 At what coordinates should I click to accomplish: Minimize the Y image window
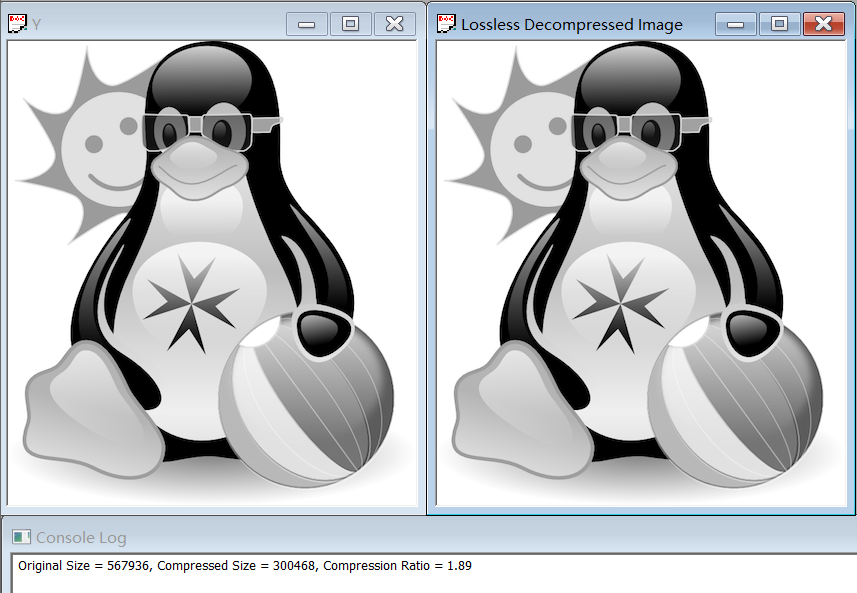pos(307,24)
